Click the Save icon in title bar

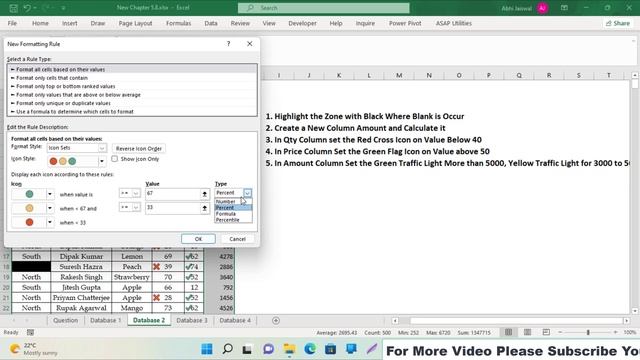pos(13,8)
